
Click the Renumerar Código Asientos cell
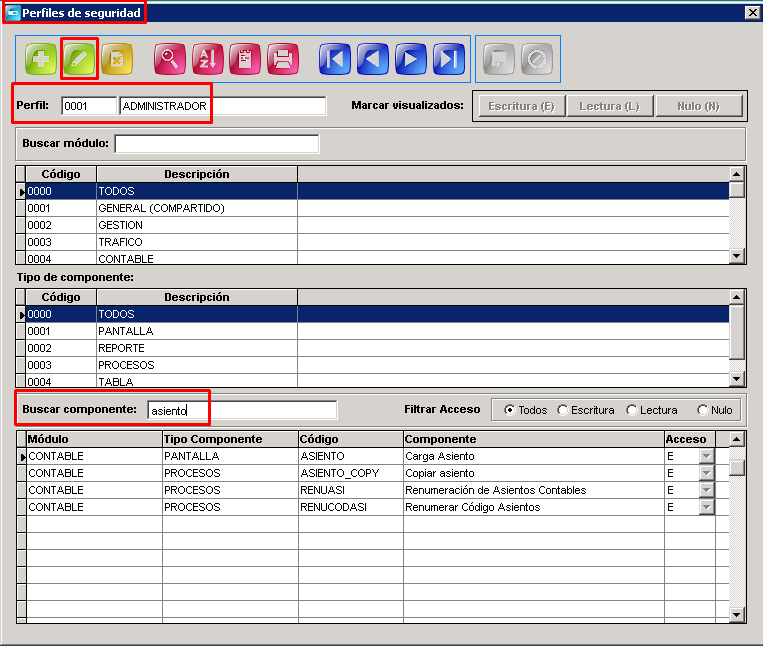click(534, 507)
